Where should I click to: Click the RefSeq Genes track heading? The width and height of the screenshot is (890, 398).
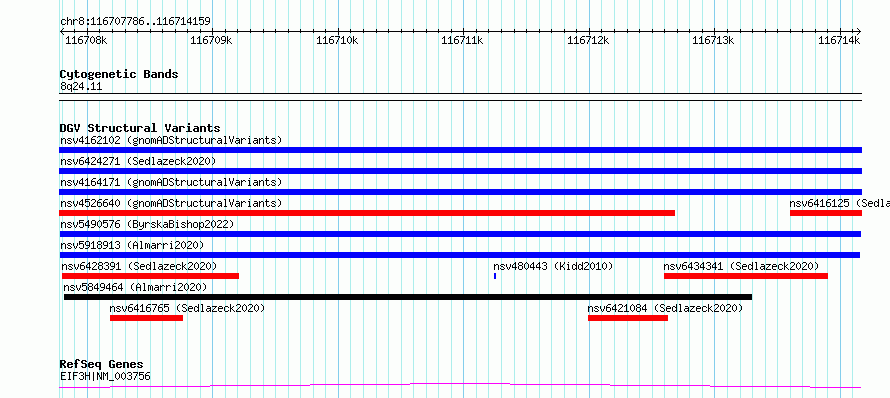pos(102,365)
